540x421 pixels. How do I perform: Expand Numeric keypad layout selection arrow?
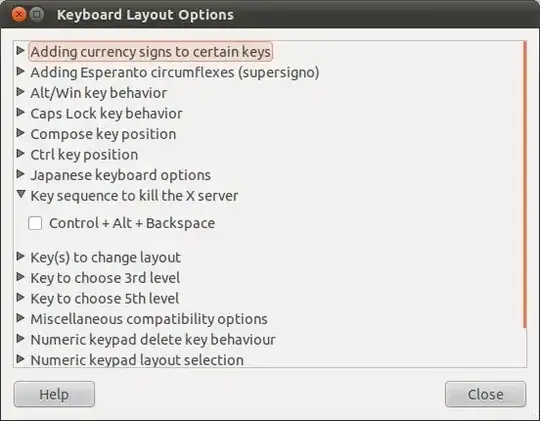click(x=21, y=359)
